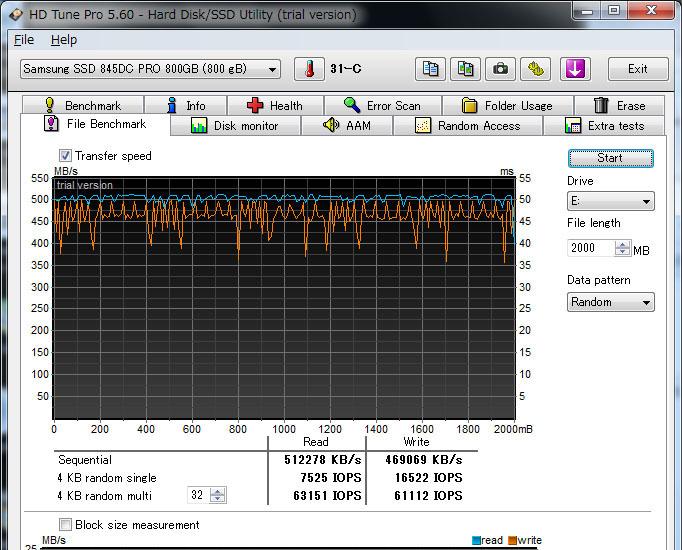
Task: Switch to the Disk monitor tab
Action: pos(234,126)
